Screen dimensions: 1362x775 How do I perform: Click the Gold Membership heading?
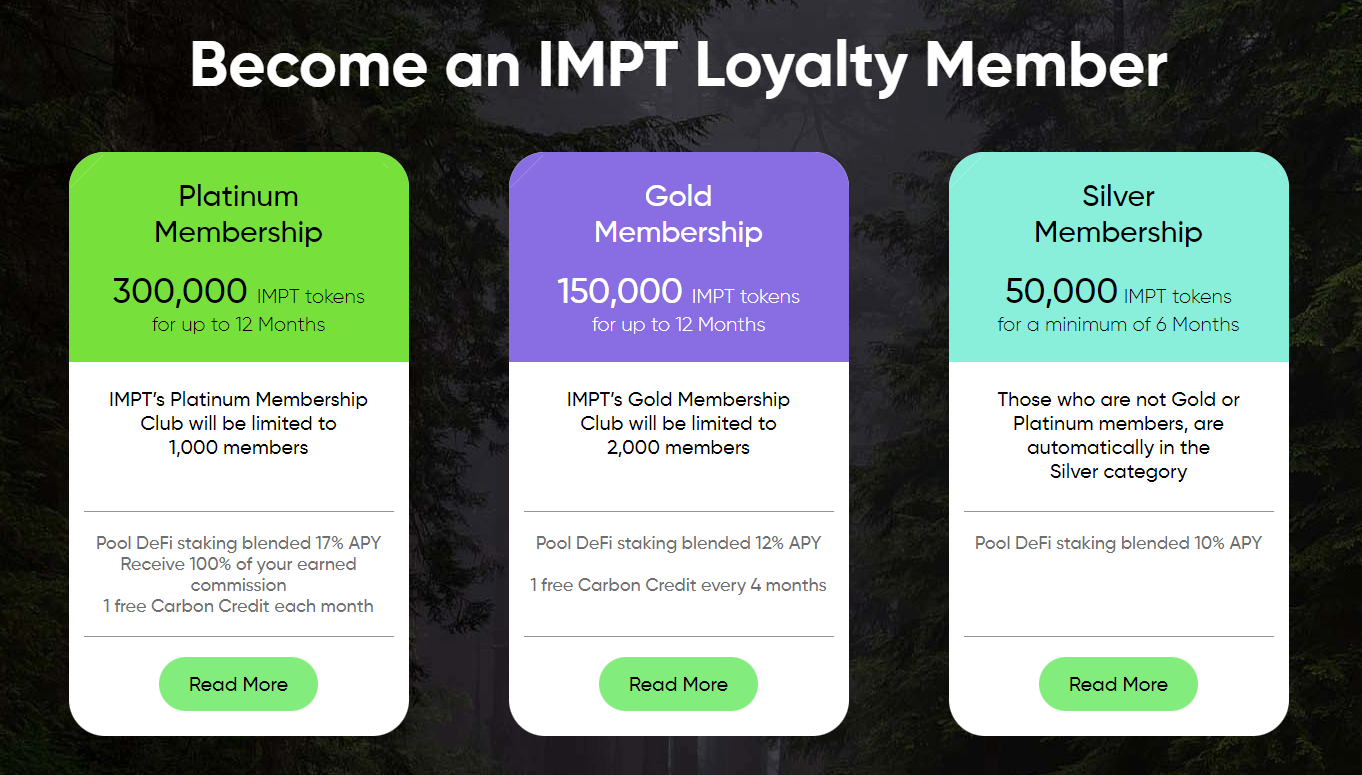coord(678,214)
